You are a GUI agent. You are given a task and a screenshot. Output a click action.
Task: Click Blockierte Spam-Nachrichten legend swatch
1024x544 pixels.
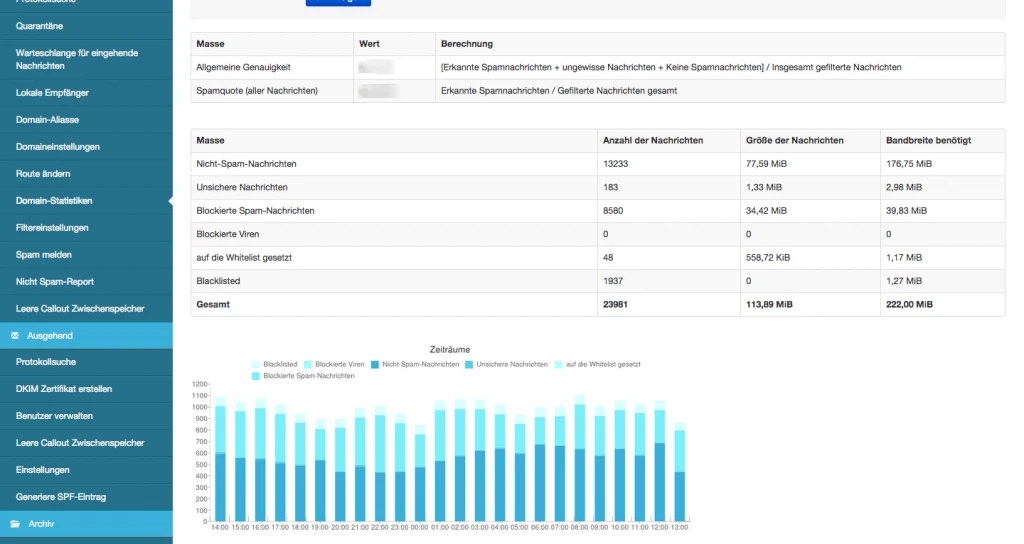pyautogui.click(x=256, y=375)
